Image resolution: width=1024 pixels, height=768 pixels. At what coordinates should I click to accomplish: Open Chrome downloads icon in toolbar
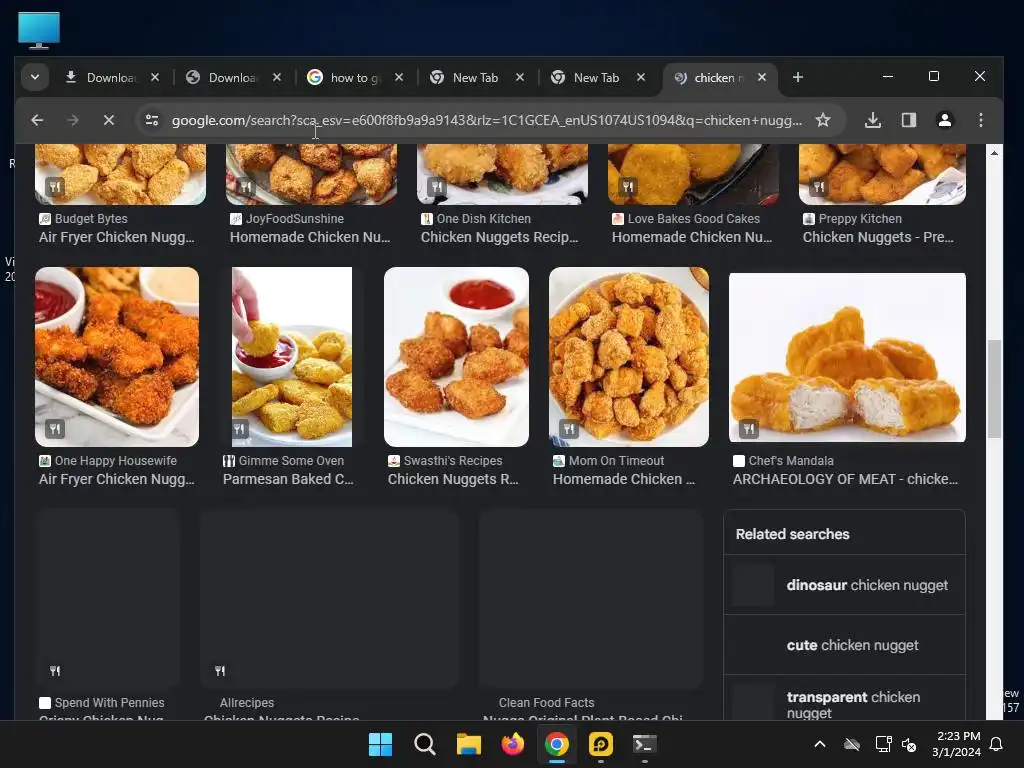pos(872,120)
